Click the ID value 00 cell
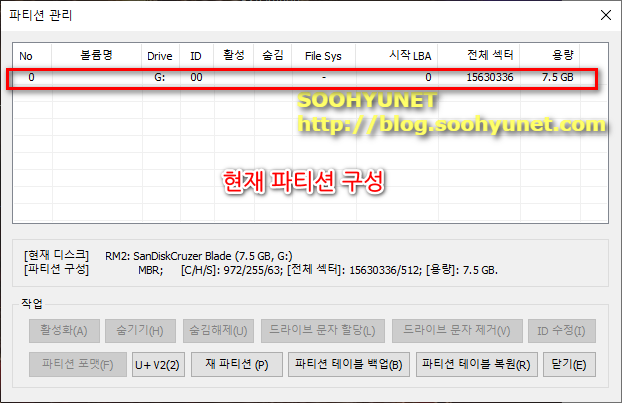This screenshot has height=403, width=622. (x=196, y=77)
